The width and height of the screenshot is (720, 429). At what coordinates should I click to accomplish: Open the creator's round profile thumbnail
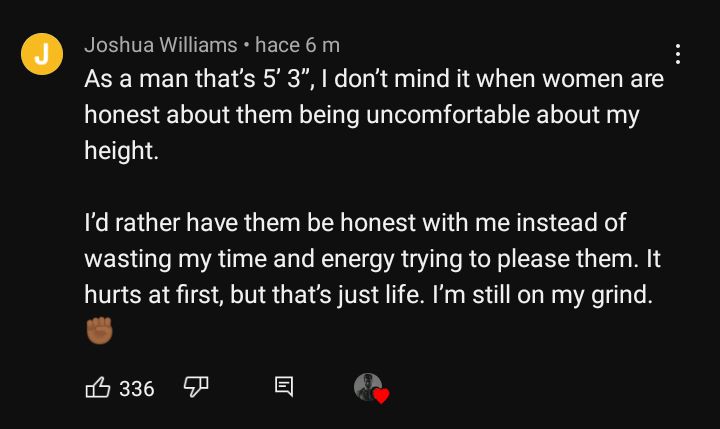click(367, 387)
